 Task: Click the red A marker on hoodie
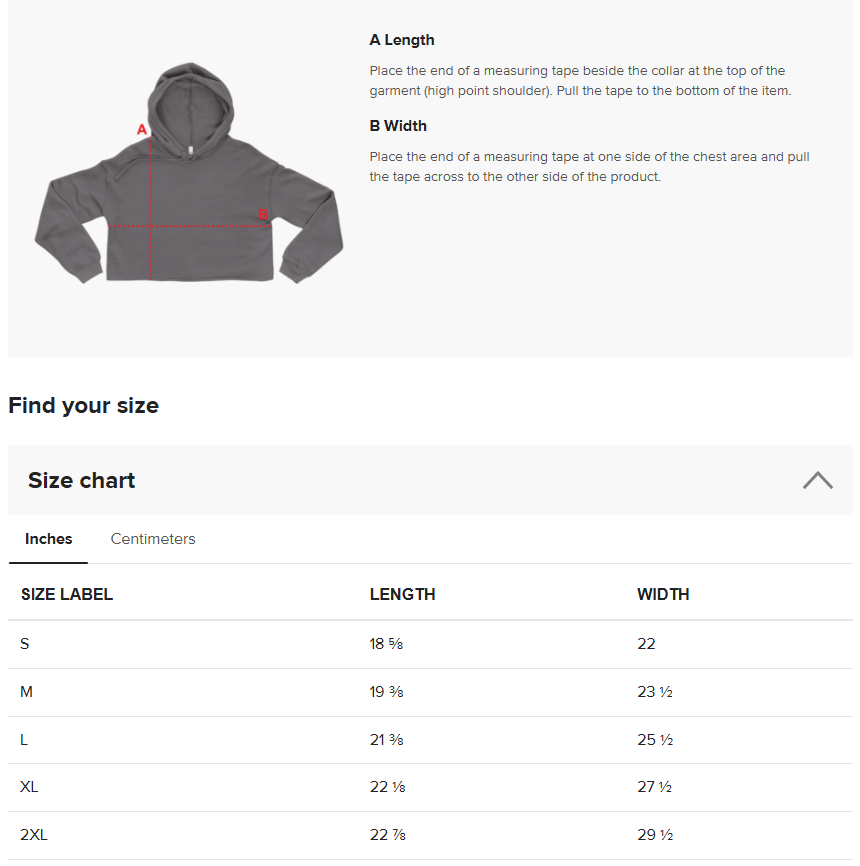tap(142, 129)
